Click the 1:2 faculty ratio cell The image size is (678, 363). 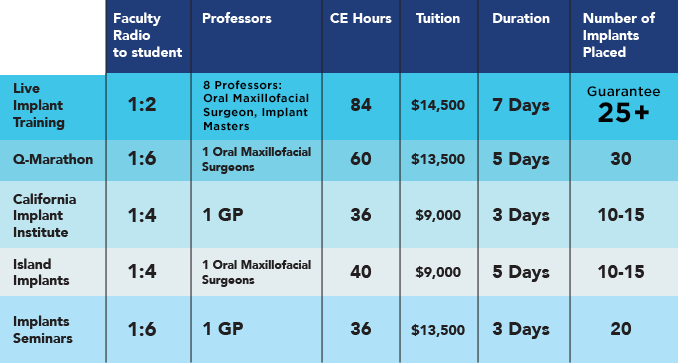tap(142, 105)
